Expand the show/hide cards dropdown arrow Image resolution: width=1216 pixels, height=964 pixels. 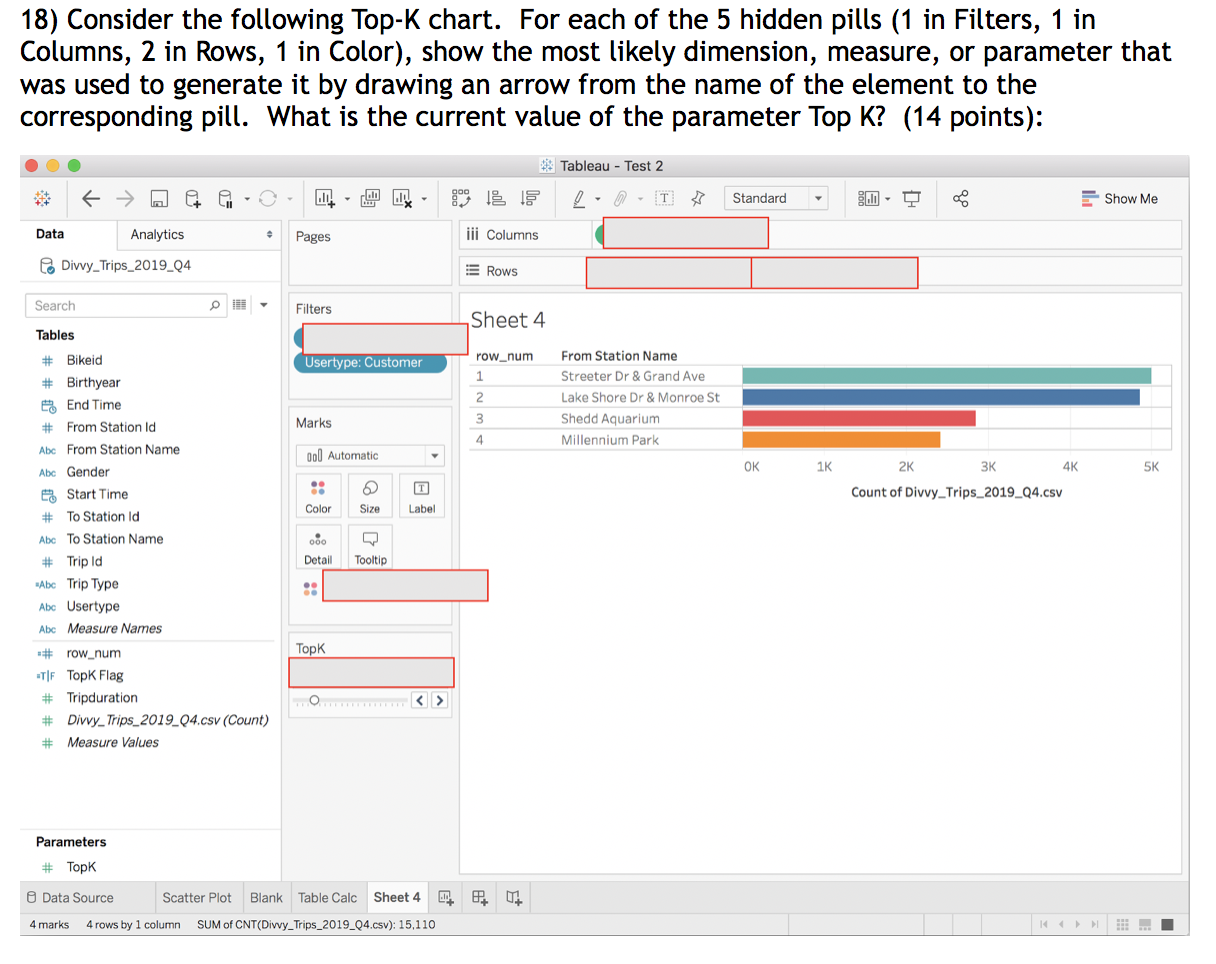pos(887,199)
